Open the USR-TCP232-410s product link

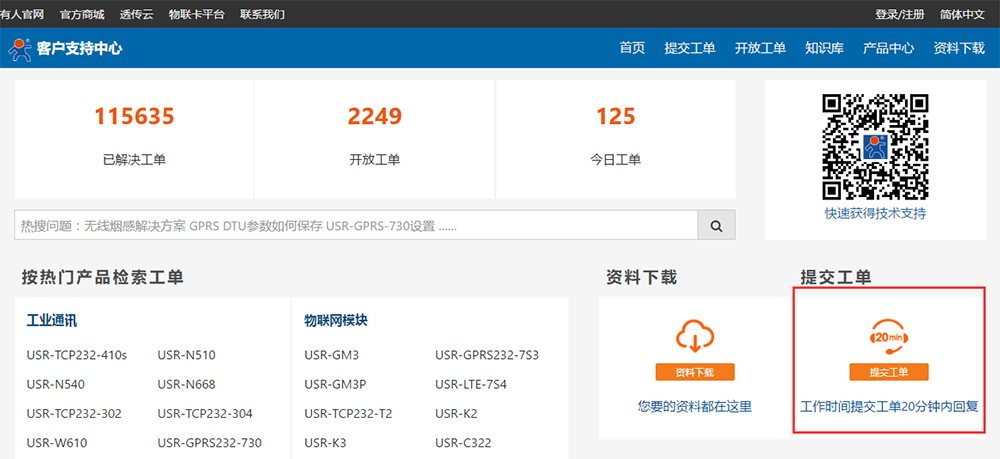[77, 355]
